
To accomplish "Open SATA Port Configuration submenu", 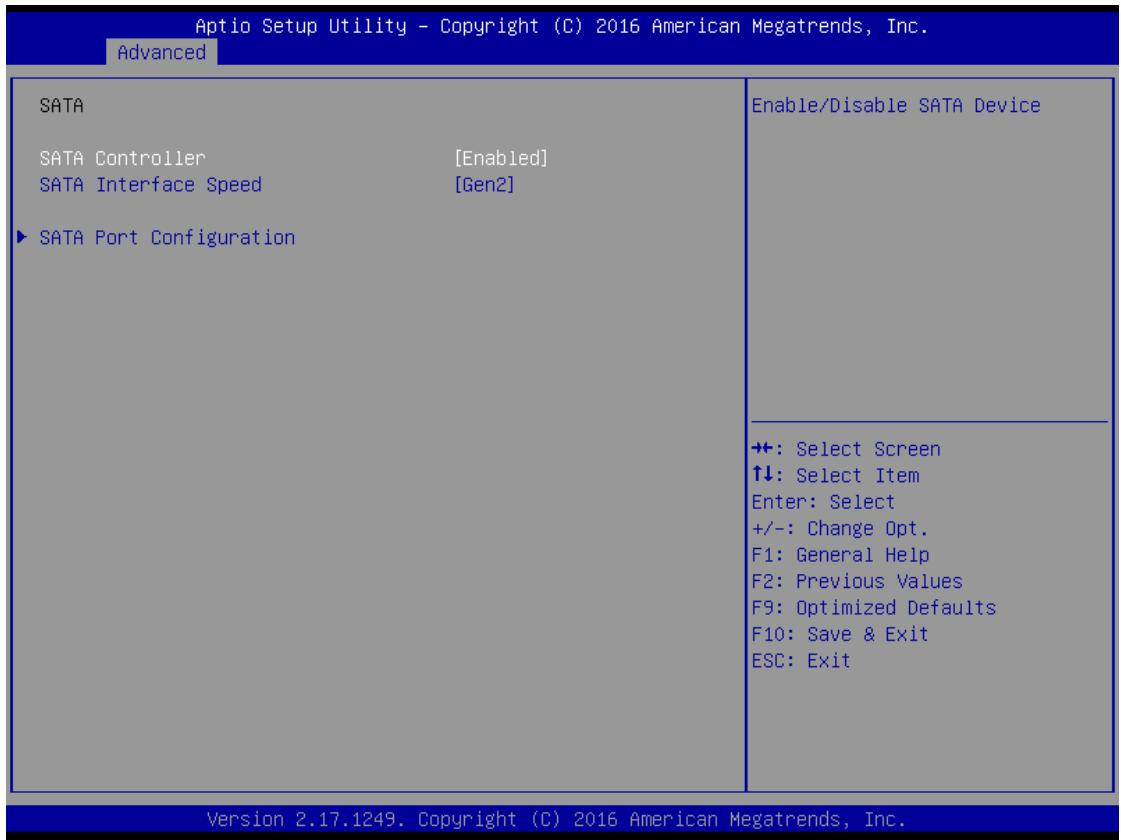I will click(x=167, y=238).
